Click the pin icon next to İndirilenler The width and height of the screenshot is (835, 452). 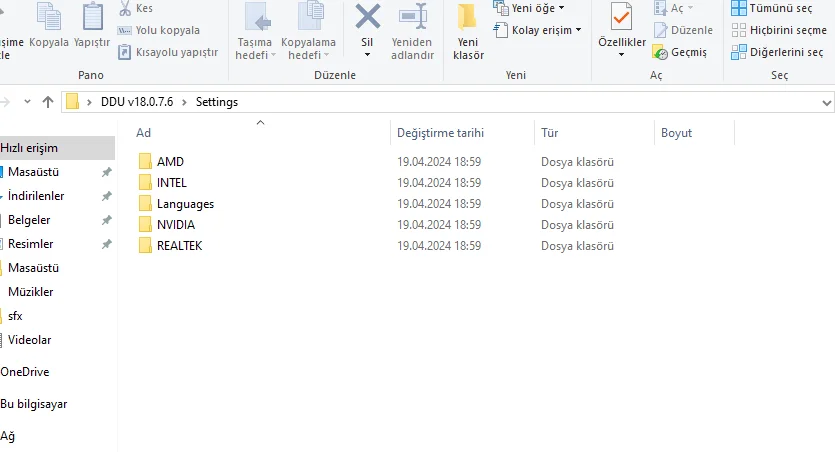[107, 196]
